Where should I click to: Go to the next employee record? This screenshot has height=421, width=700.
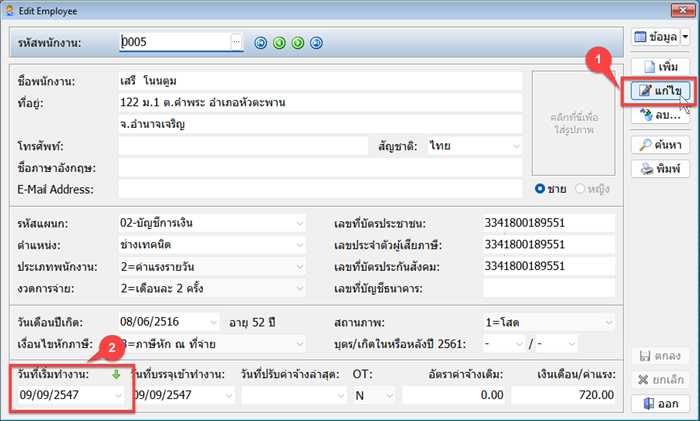coord(298,42)
